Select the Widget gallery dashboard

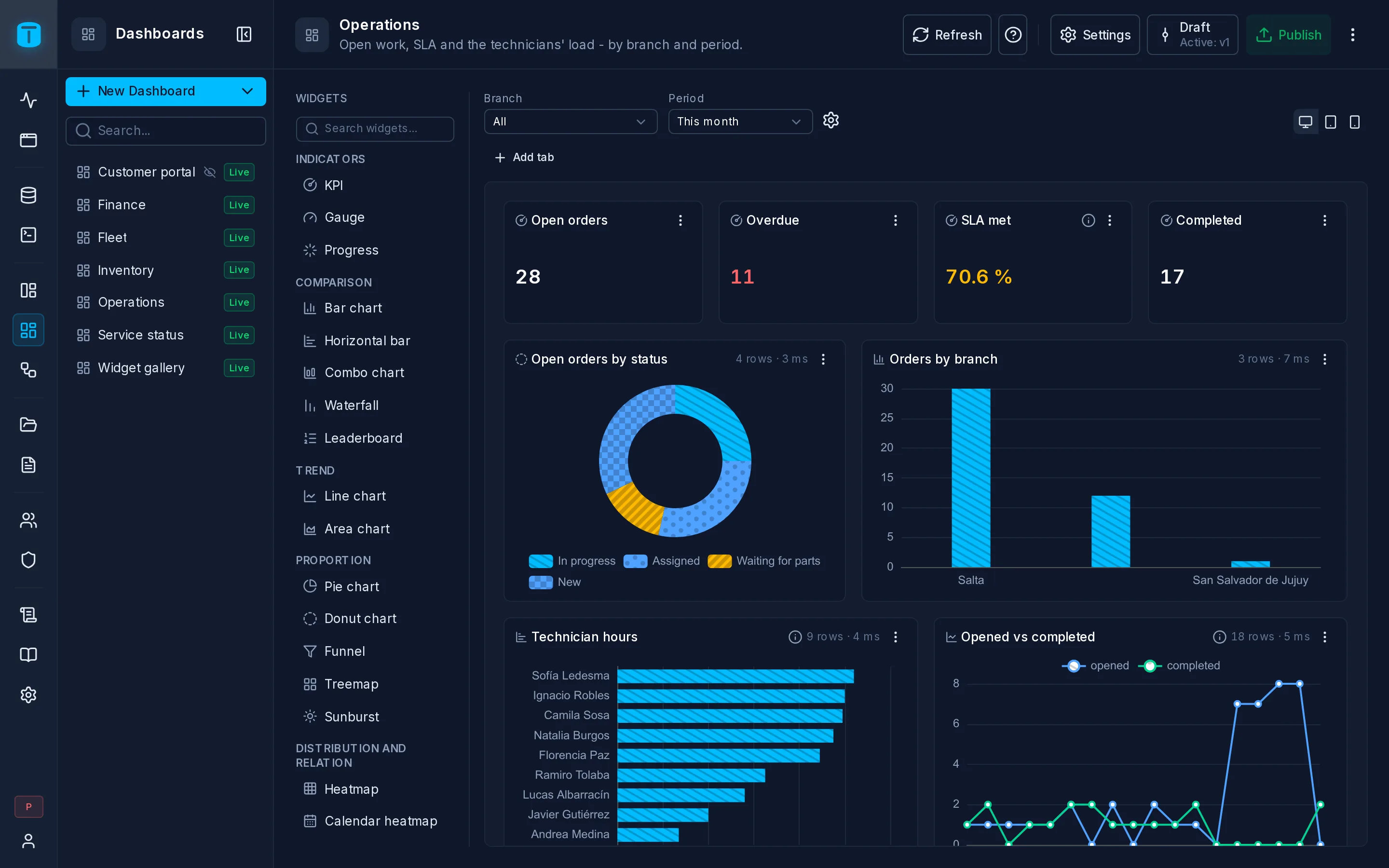click(165, 368)
